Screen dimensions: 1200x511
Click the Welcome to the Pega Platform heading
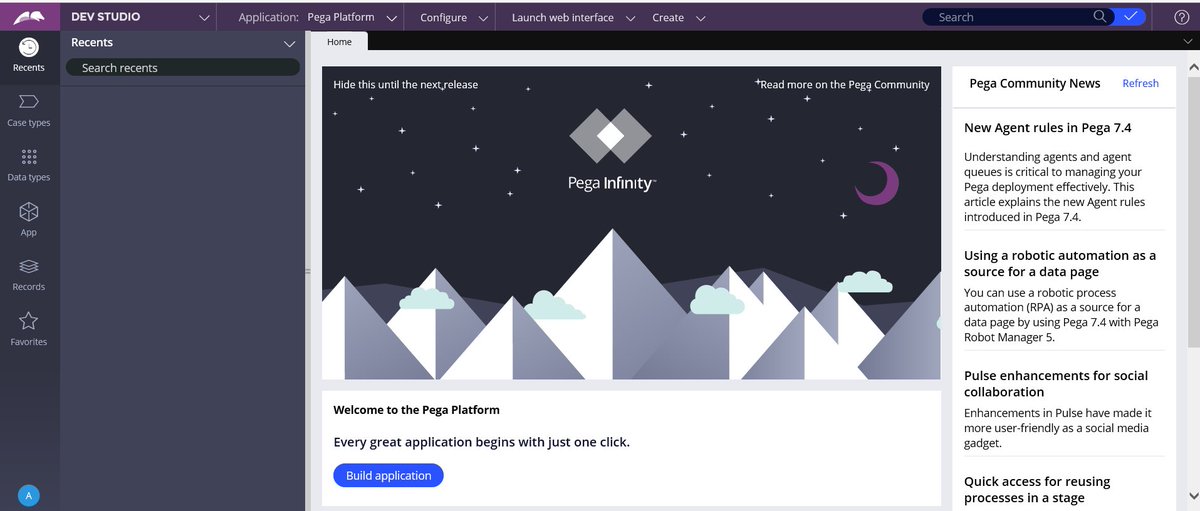pos(416,410)
